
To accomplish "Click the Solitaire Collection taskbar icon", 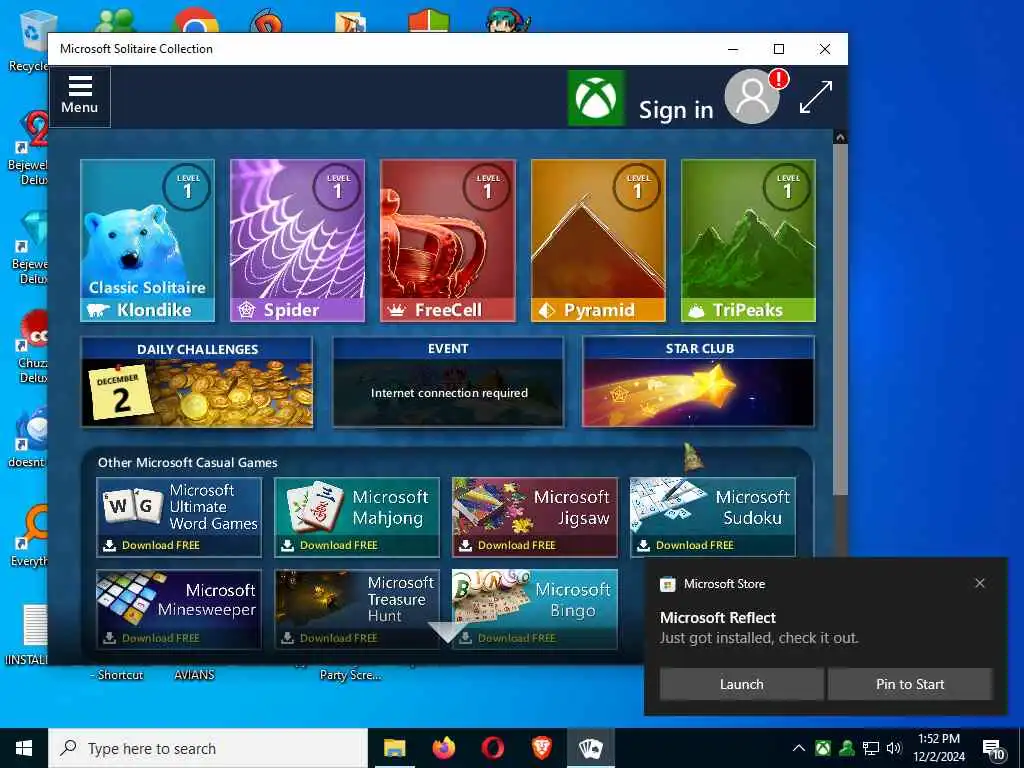I will [590, 748].
